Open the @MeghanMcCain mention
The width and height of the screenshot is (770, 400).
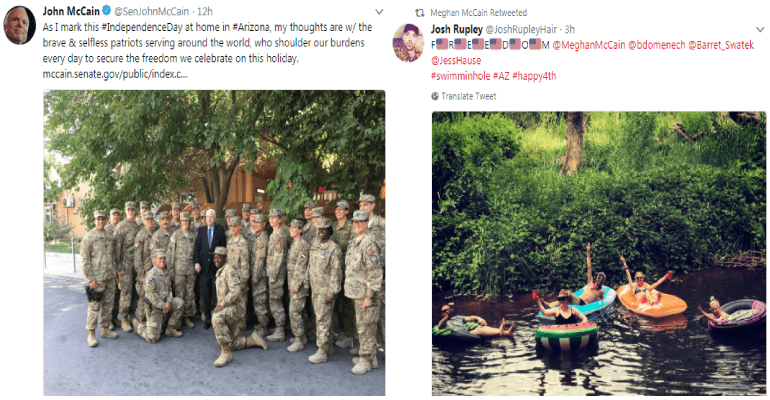click(589, 45)
